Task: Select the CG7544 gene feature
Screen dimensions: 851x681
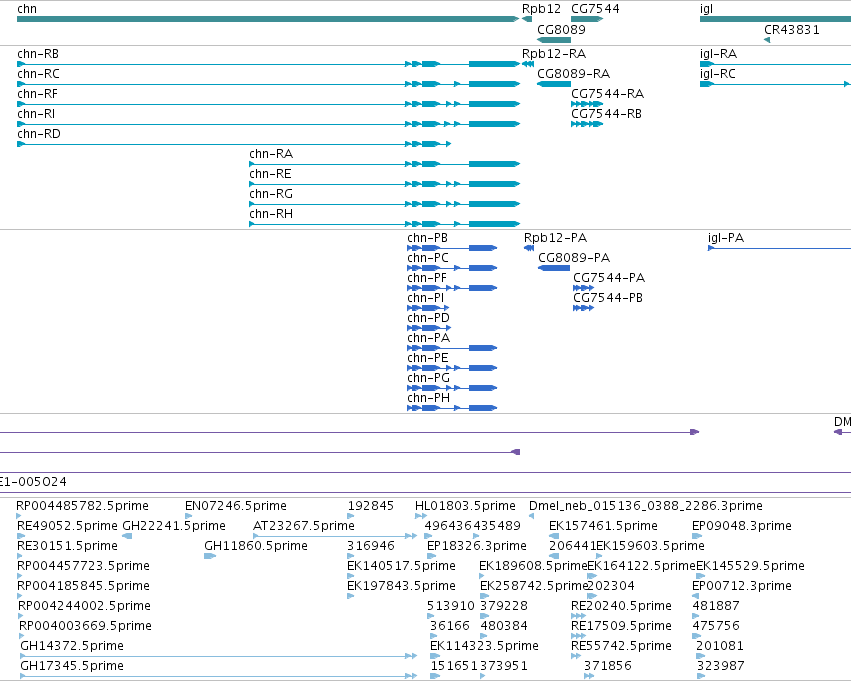Action: (x=587, y=19)
